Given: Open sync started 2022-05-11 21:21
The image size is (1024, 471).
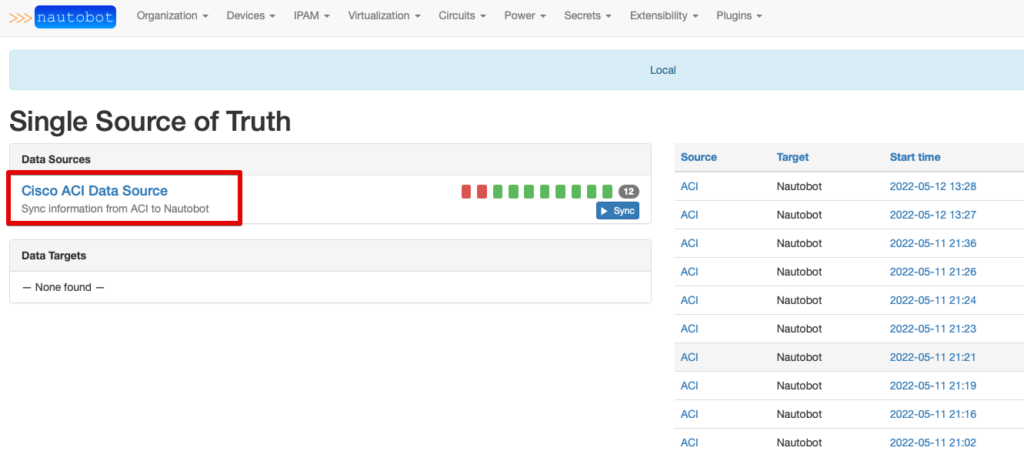Looking at the screenshot, I should tap(933, 357).
